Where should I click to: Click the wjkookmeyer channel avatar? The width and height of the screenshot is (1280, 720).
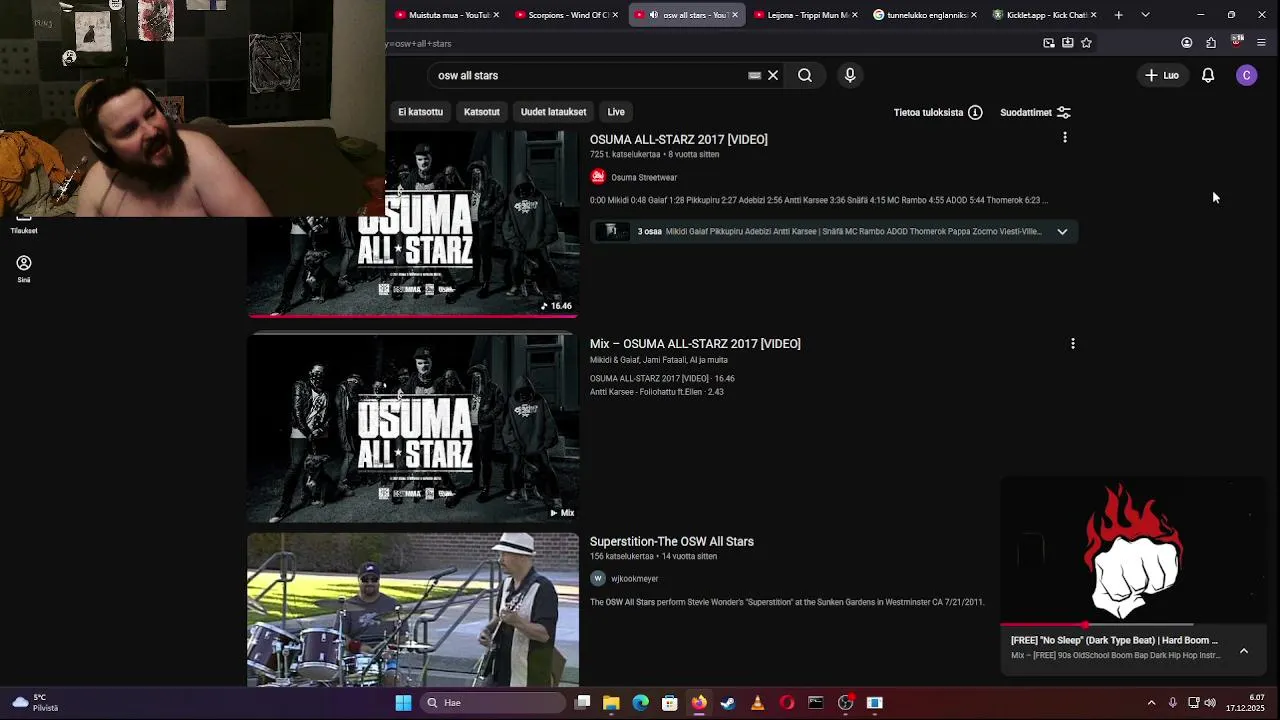click(x=598, y=578)
